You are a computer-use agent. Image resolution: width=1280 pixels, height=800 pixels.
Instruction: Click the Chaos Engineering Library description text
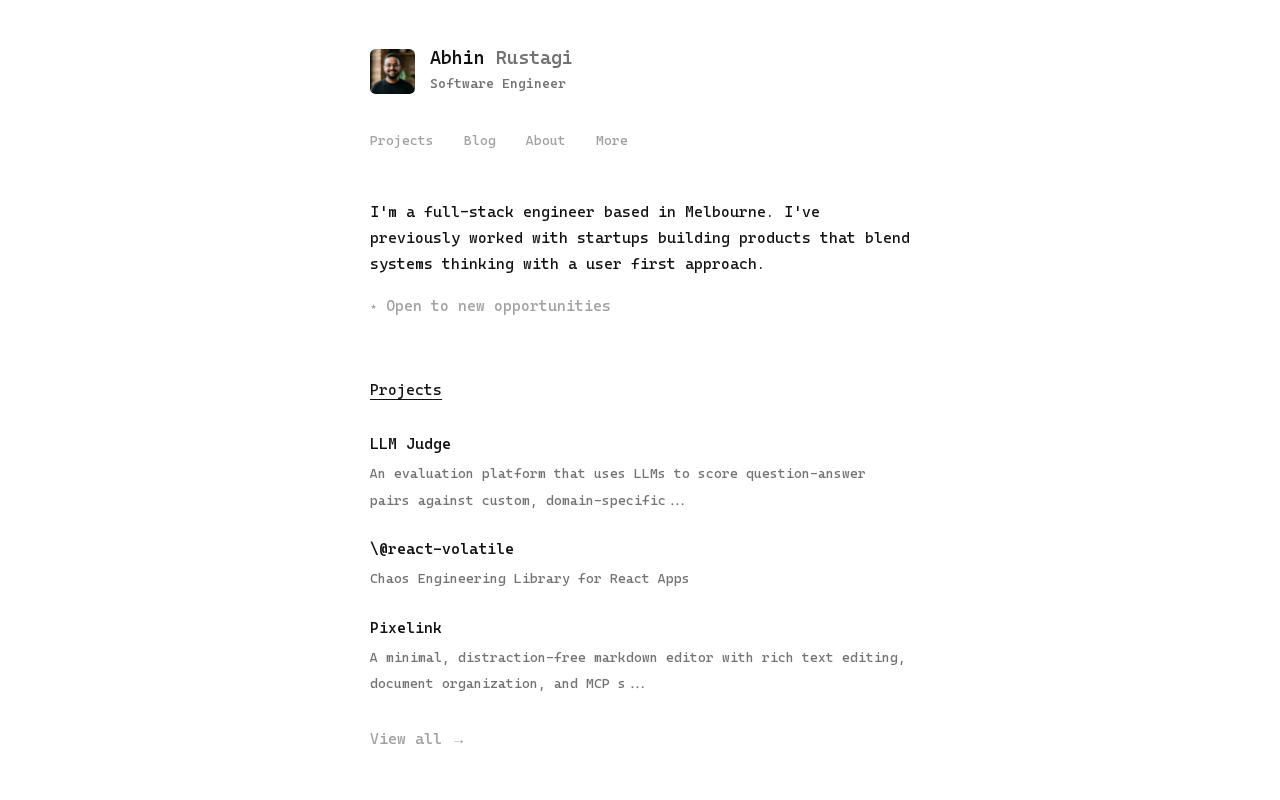tap(529, 579)
